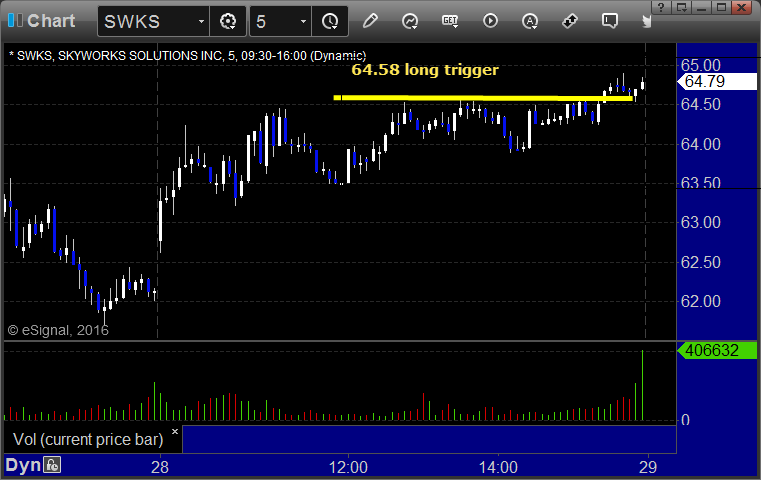Minimize the chart window
The image size is (761, 480).
coord(701,7)
